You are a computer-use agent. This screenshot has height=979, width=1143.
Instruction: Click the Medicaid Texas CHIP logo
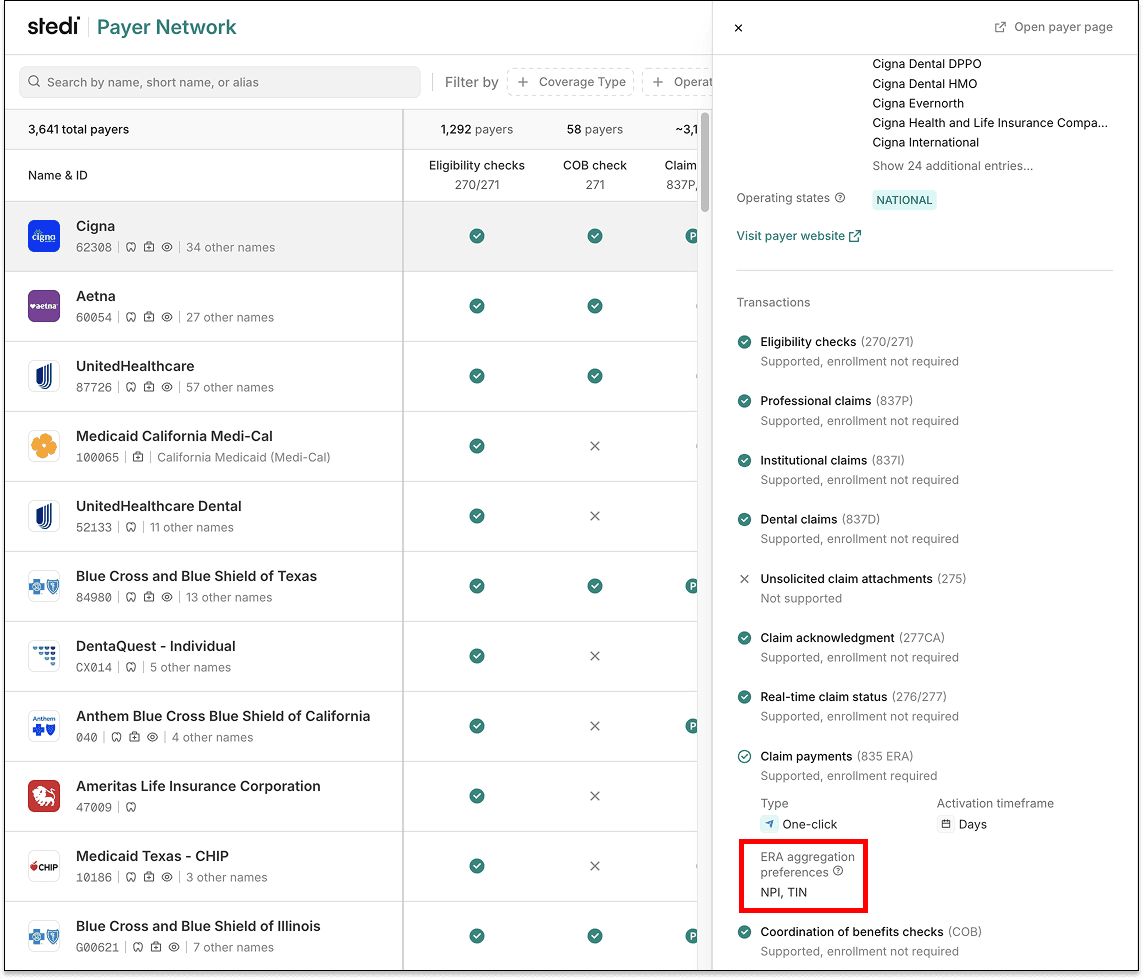click(x=44, y=866)
